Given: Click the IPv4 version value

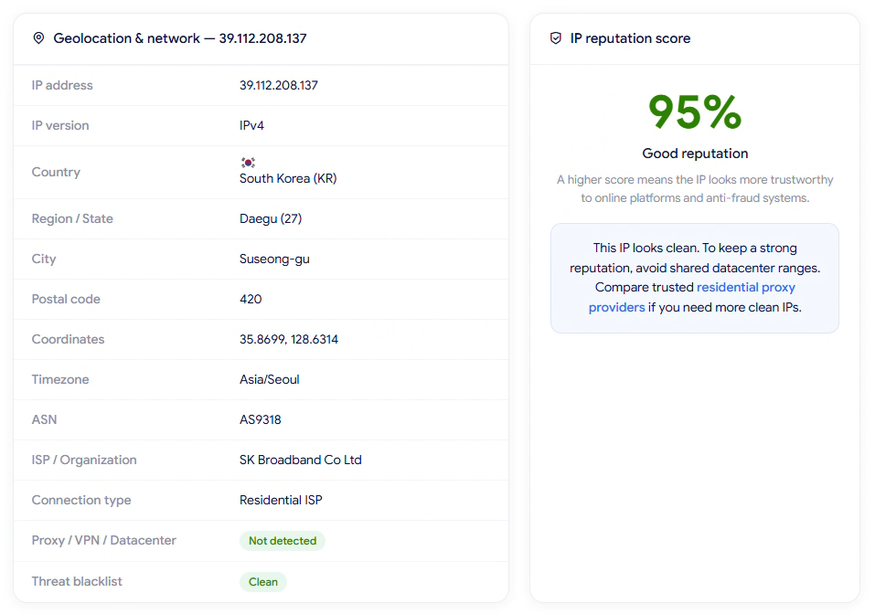Looking at the screenshot, I should click(x=252, y=126).
